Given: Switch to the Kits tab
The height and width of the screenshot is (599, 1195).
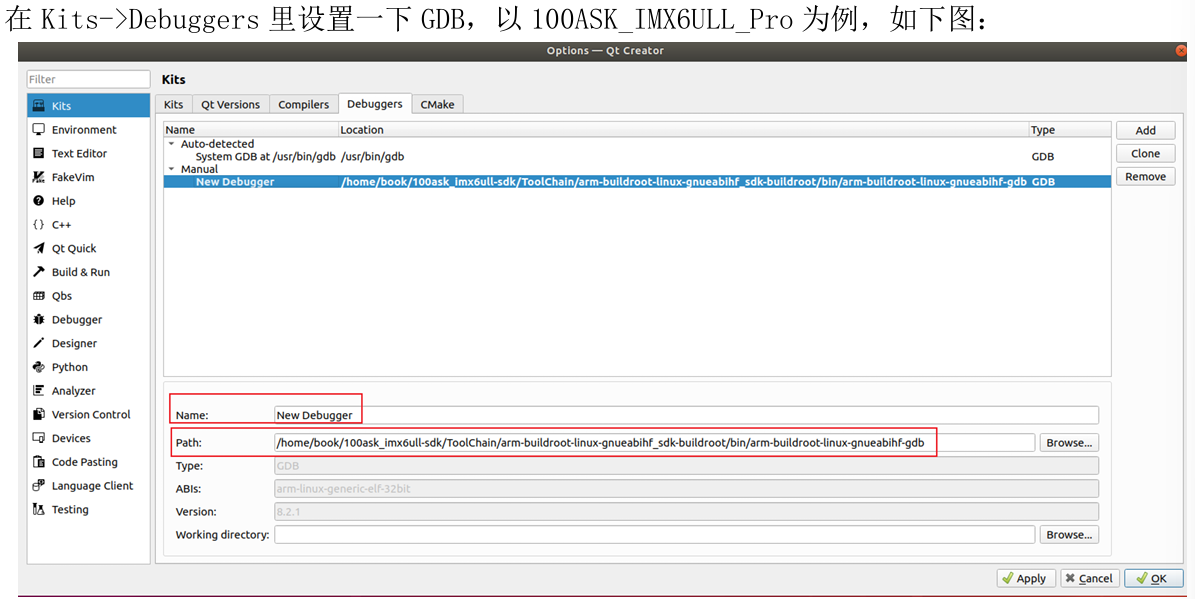Looking at the screenshot, I should (174, 104).
